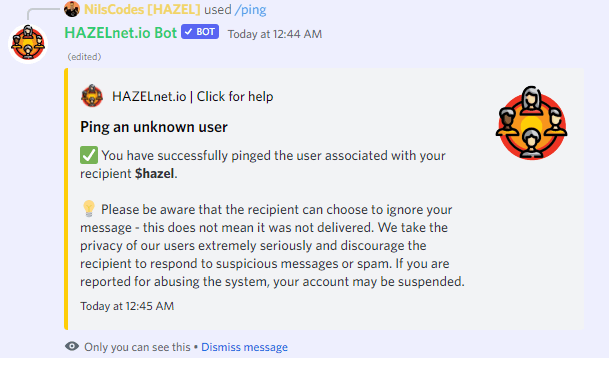Screen dimensions: 609x365
Task: Open NilsCodes small reply avatar
Action: click(72, 9)
